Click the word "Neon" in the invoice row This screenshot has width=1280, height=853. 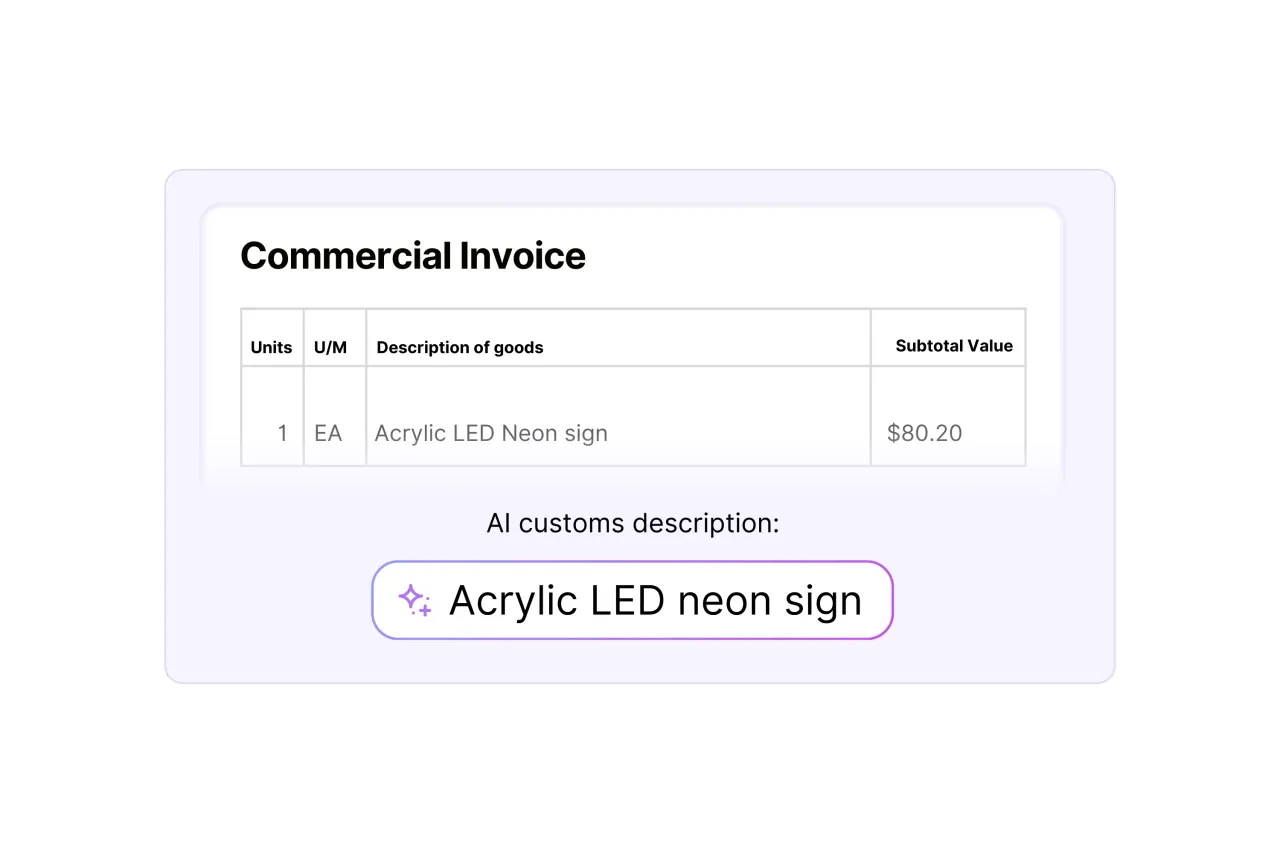[x=527, y=433]
